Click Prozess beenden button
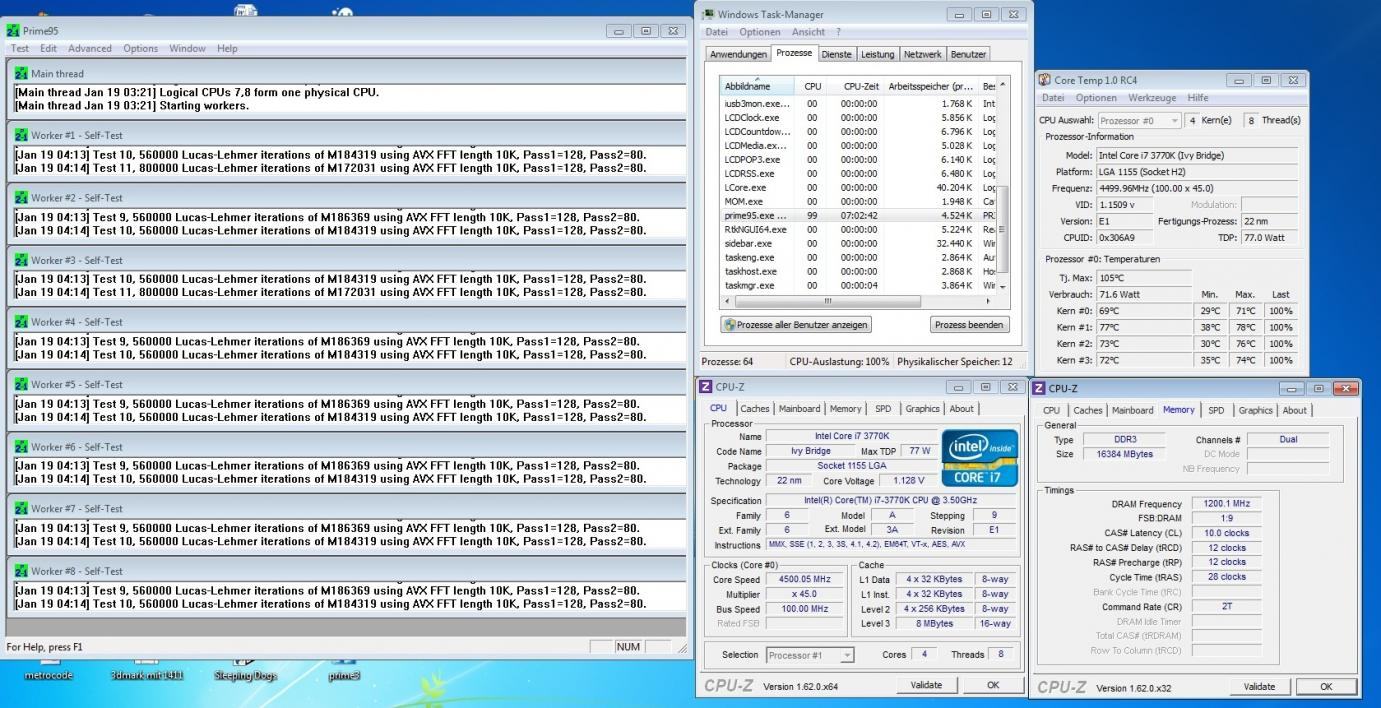 click(969, 325)
